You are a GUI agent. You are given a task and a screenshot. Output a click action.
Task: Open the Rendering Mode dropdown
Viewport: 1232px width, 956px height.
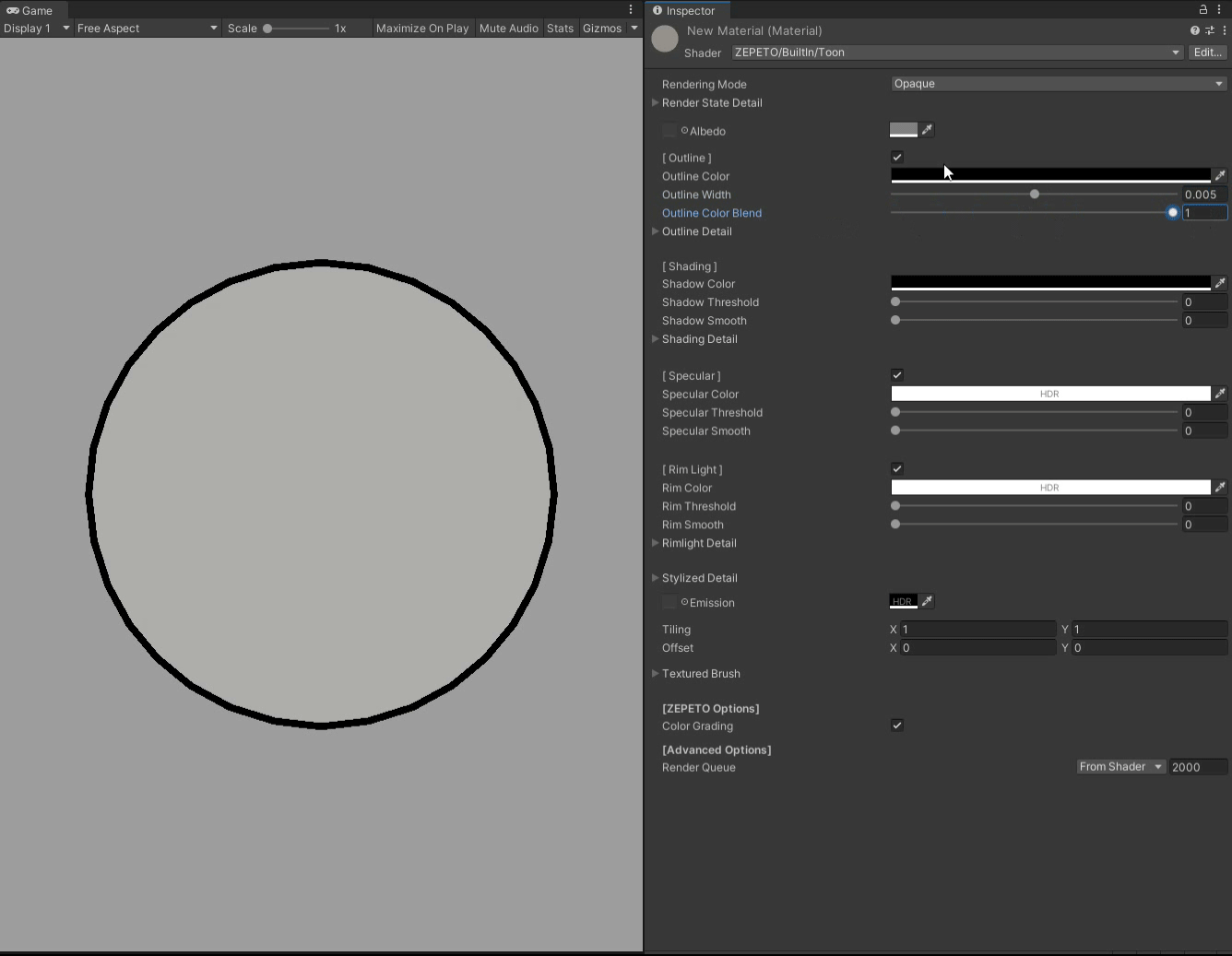pos(1057,83)
